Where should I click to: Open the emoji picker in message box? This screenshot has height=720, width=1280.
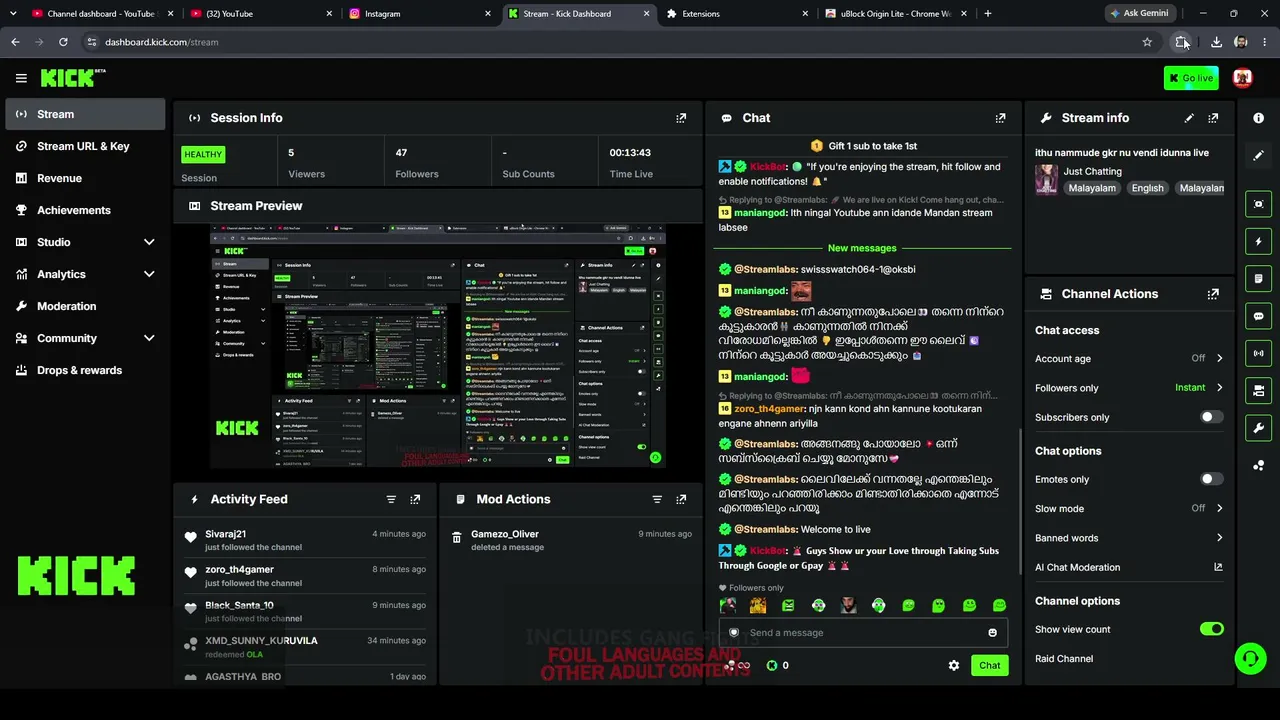point(992,633)
